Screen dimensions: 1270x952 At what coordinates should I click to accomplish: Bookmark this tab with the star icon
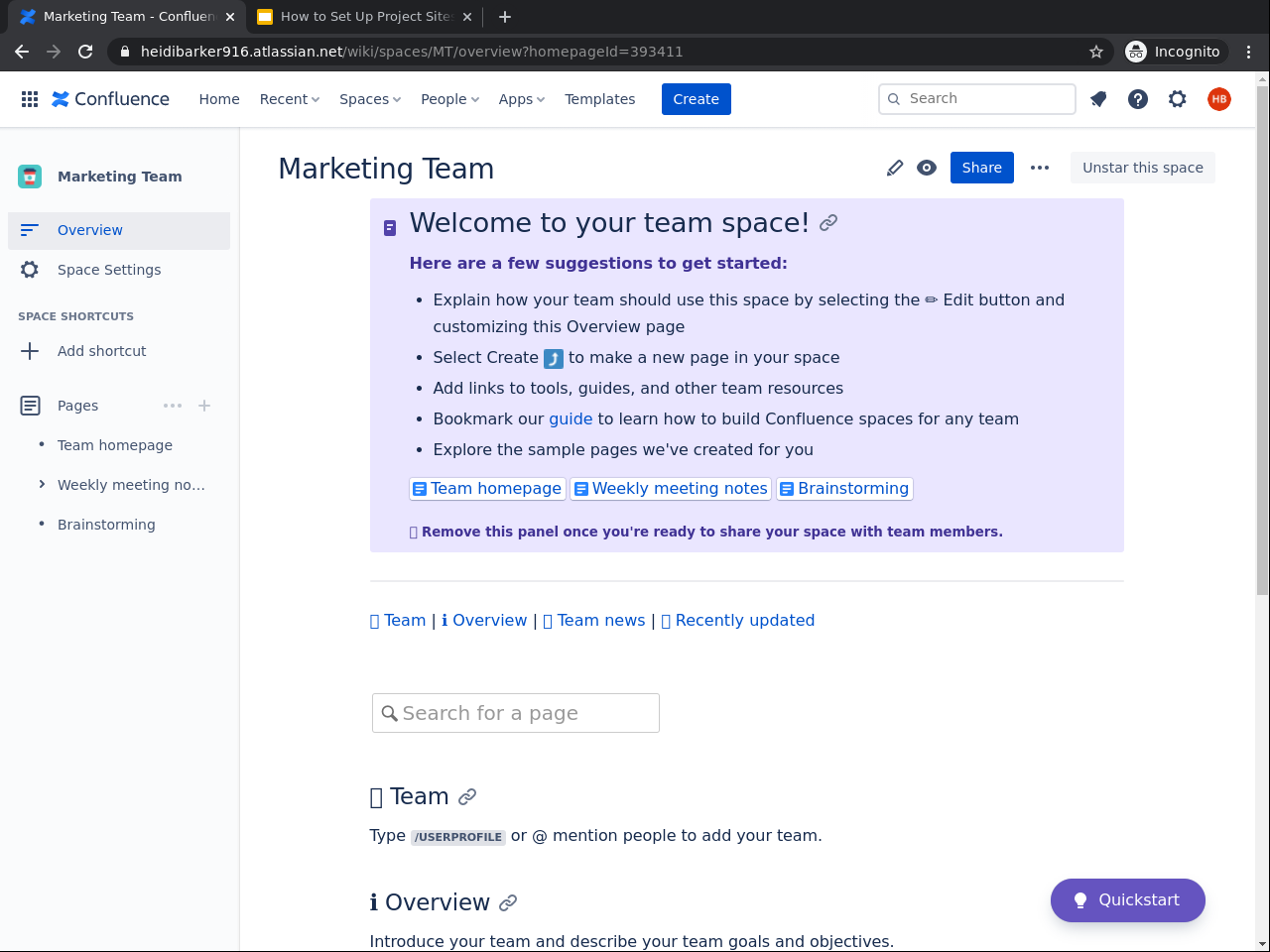coord(1096,52)
